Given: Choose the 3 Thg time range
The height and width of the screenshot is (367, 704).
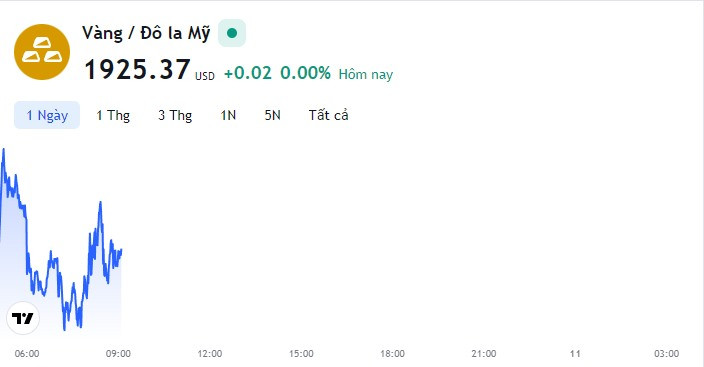Looking at the screenshot, I should [175, 115].
